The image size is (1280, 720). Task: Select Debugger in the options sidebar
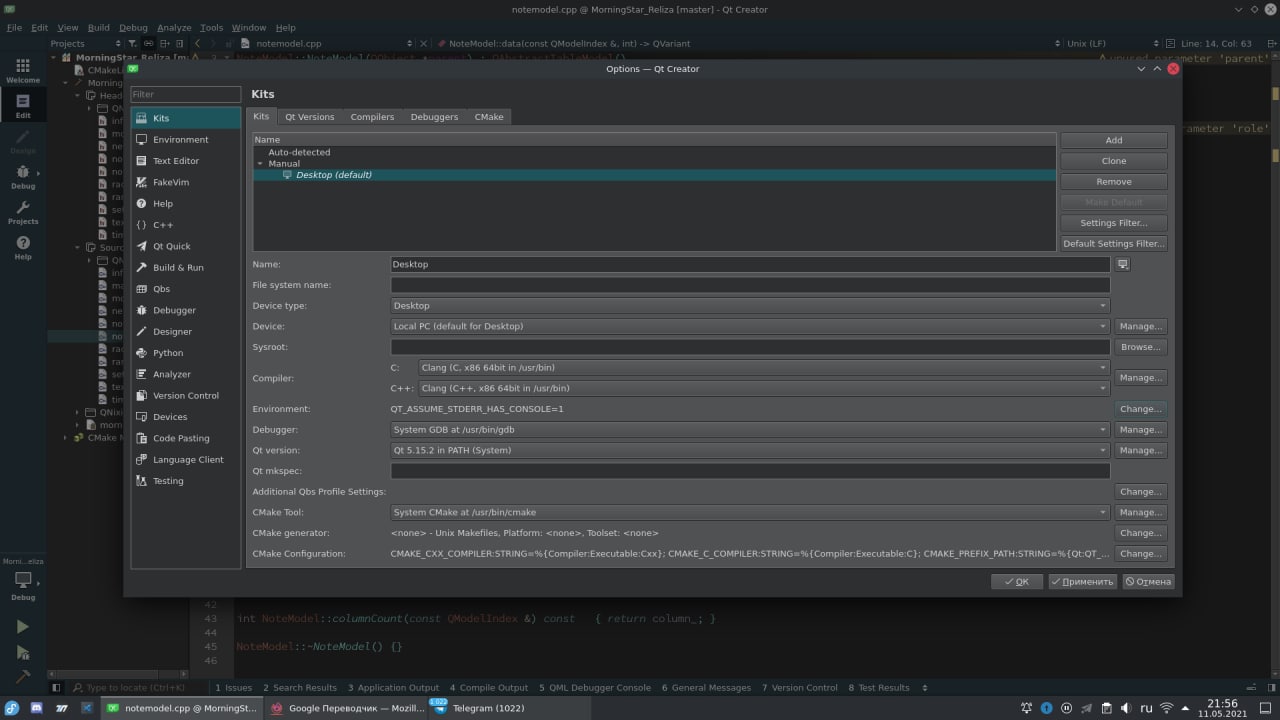tap(186, 310)
